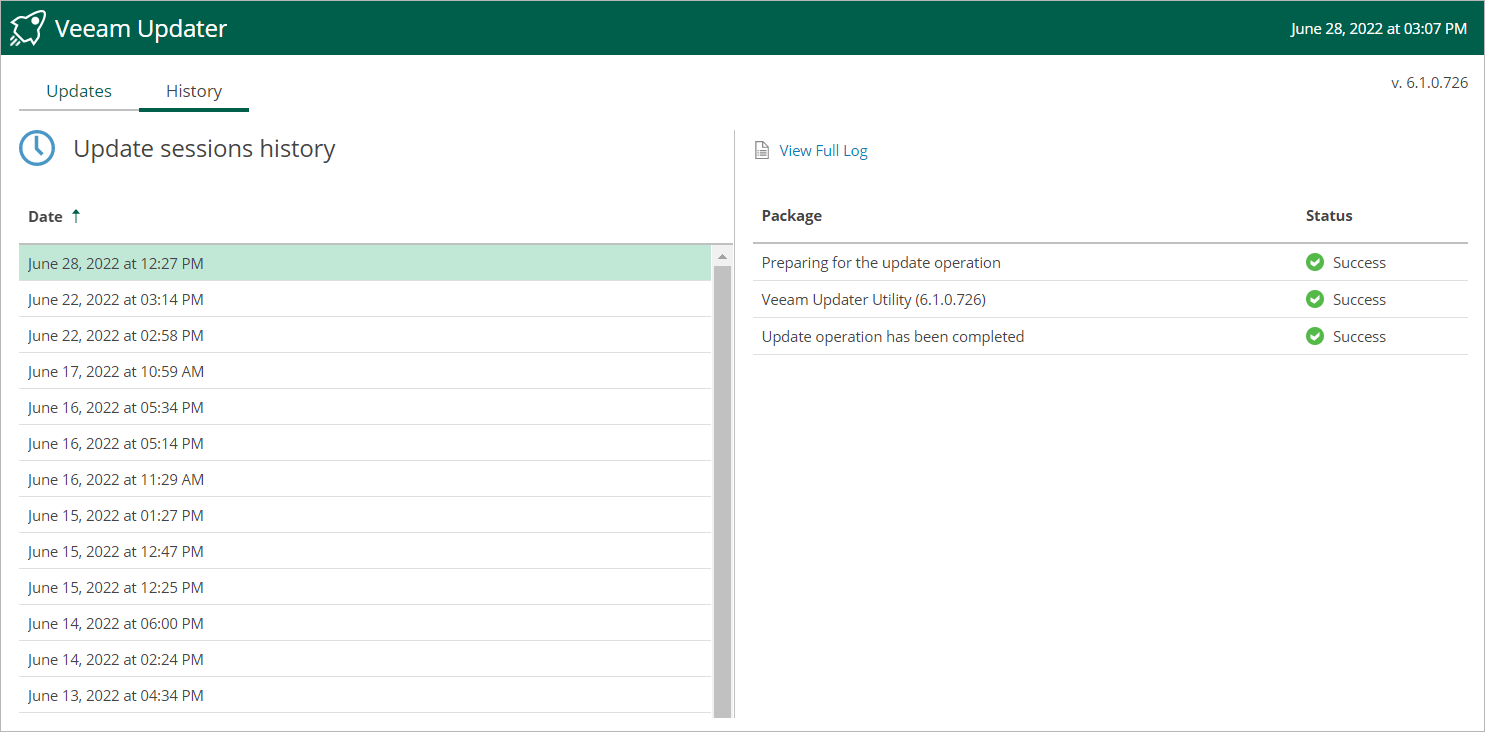
Task: Sort sessions by the Date column header
Action: click(x=45, y=217)
